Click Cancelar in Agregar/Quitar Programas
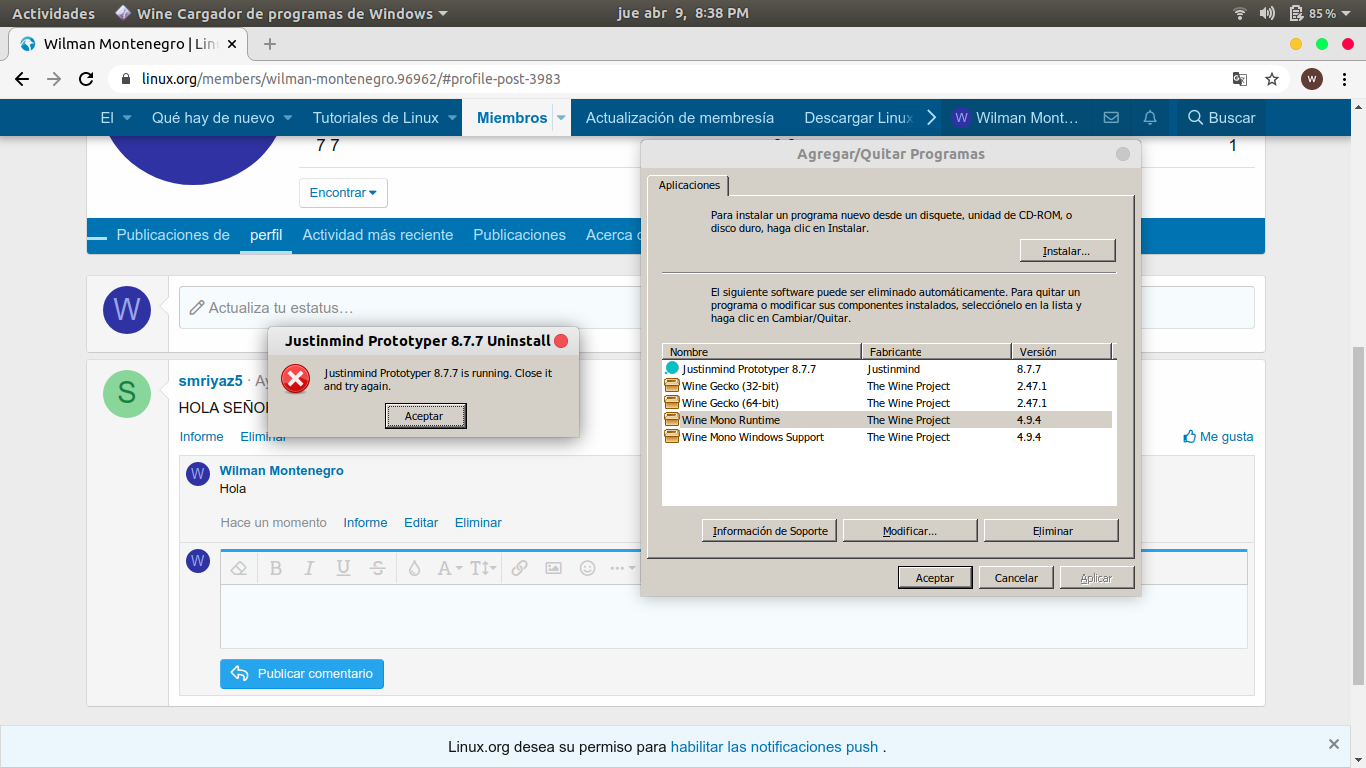Screen dimensions: 1366x768 pos(1016,578)
